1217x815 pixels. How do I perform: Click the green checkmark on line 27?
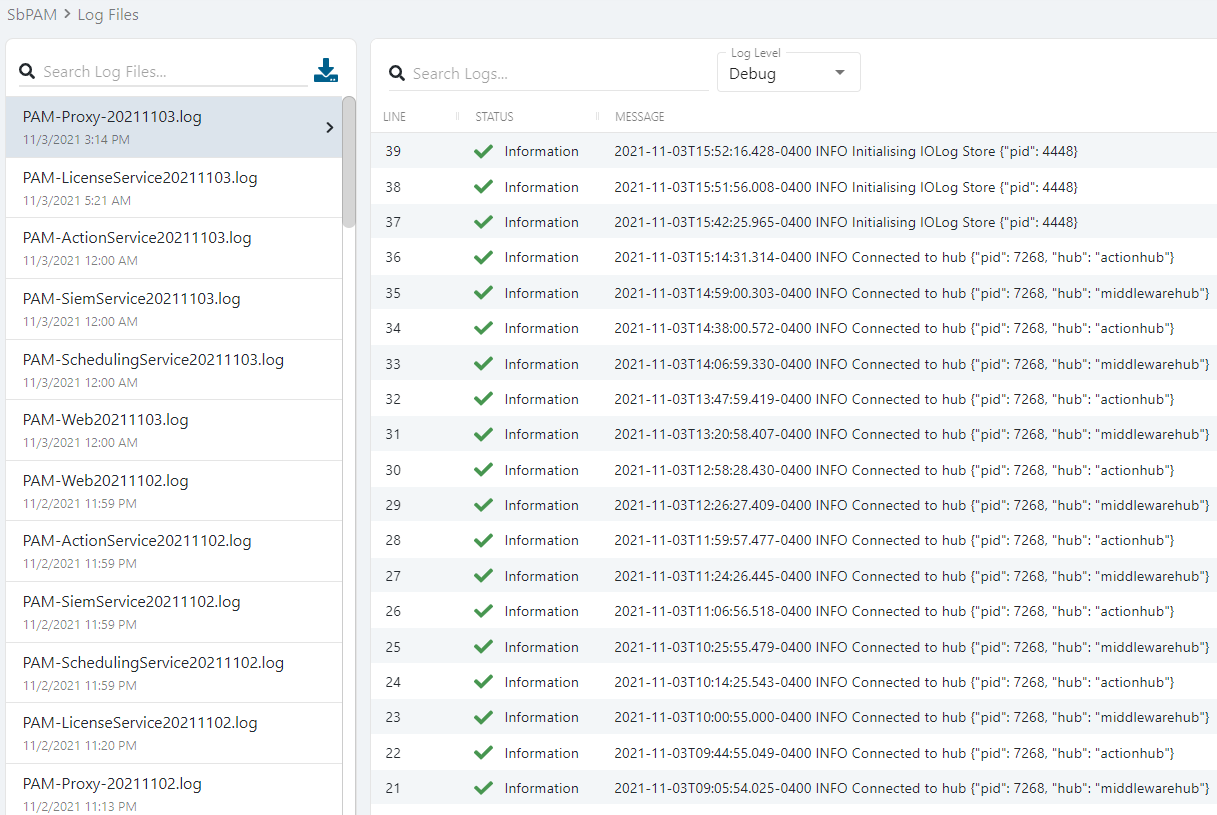tap(484, 576)
